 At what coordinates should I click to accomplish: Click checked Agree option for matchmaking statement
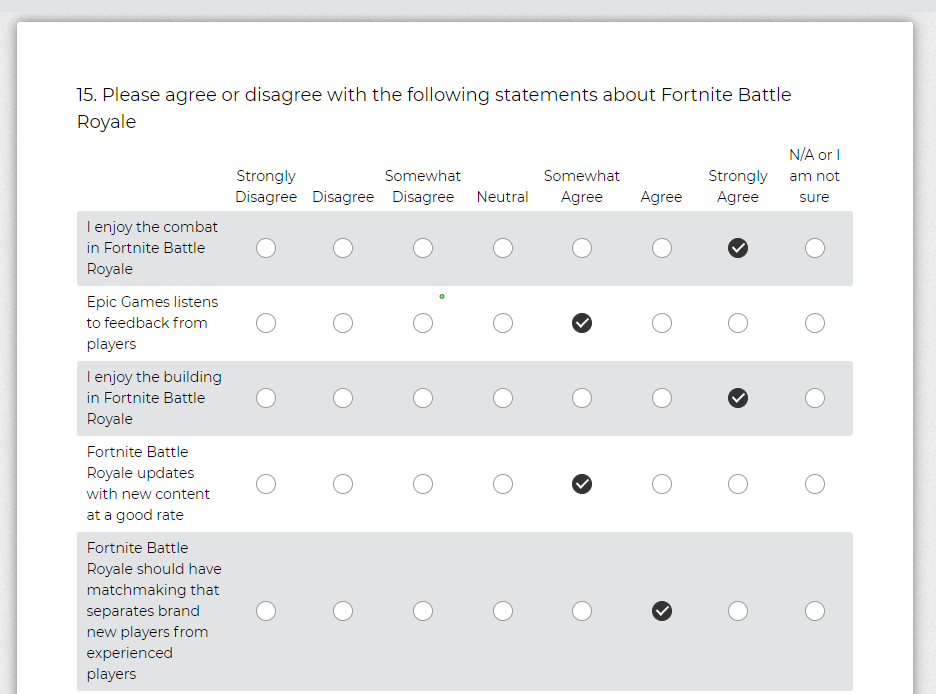click(x=662, y=611)
